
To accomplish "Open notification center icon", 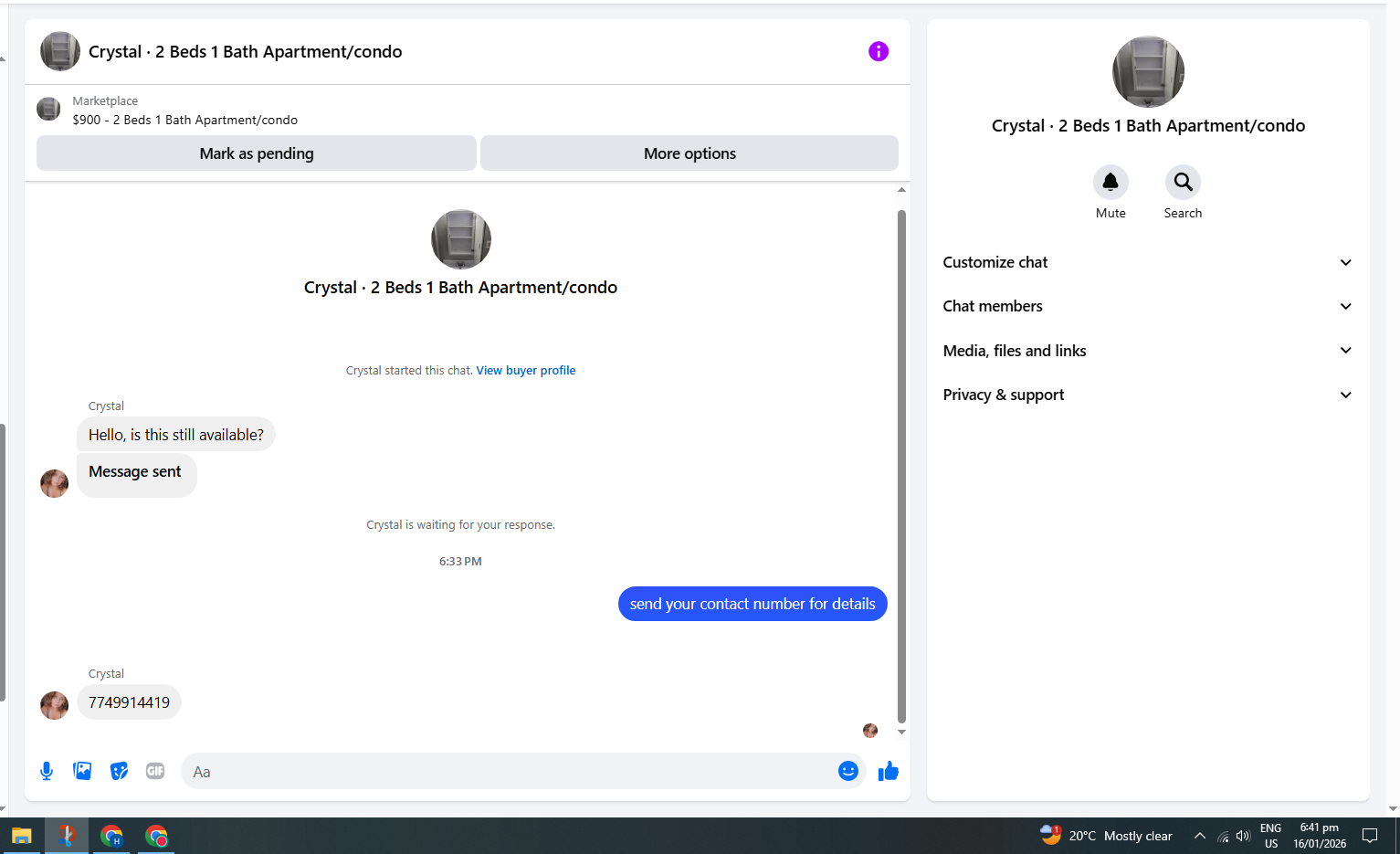I will (1370, 836).
